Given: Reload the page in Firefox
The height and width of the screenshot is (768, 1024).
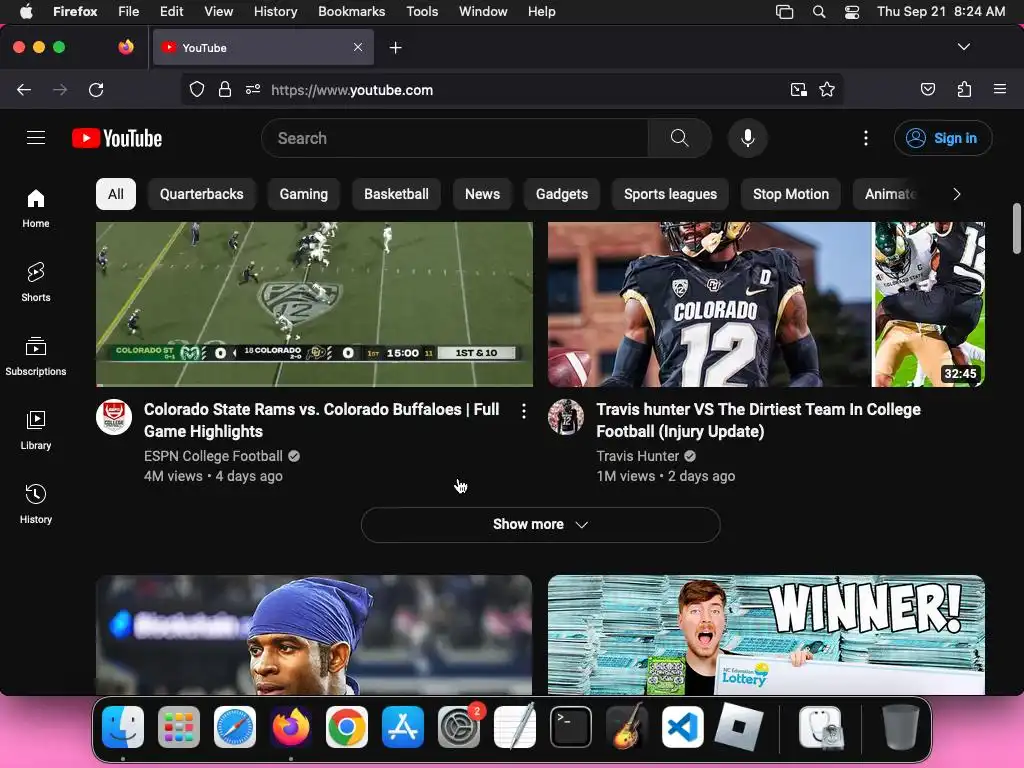Looking at the screenshot, I should (96, 89).
